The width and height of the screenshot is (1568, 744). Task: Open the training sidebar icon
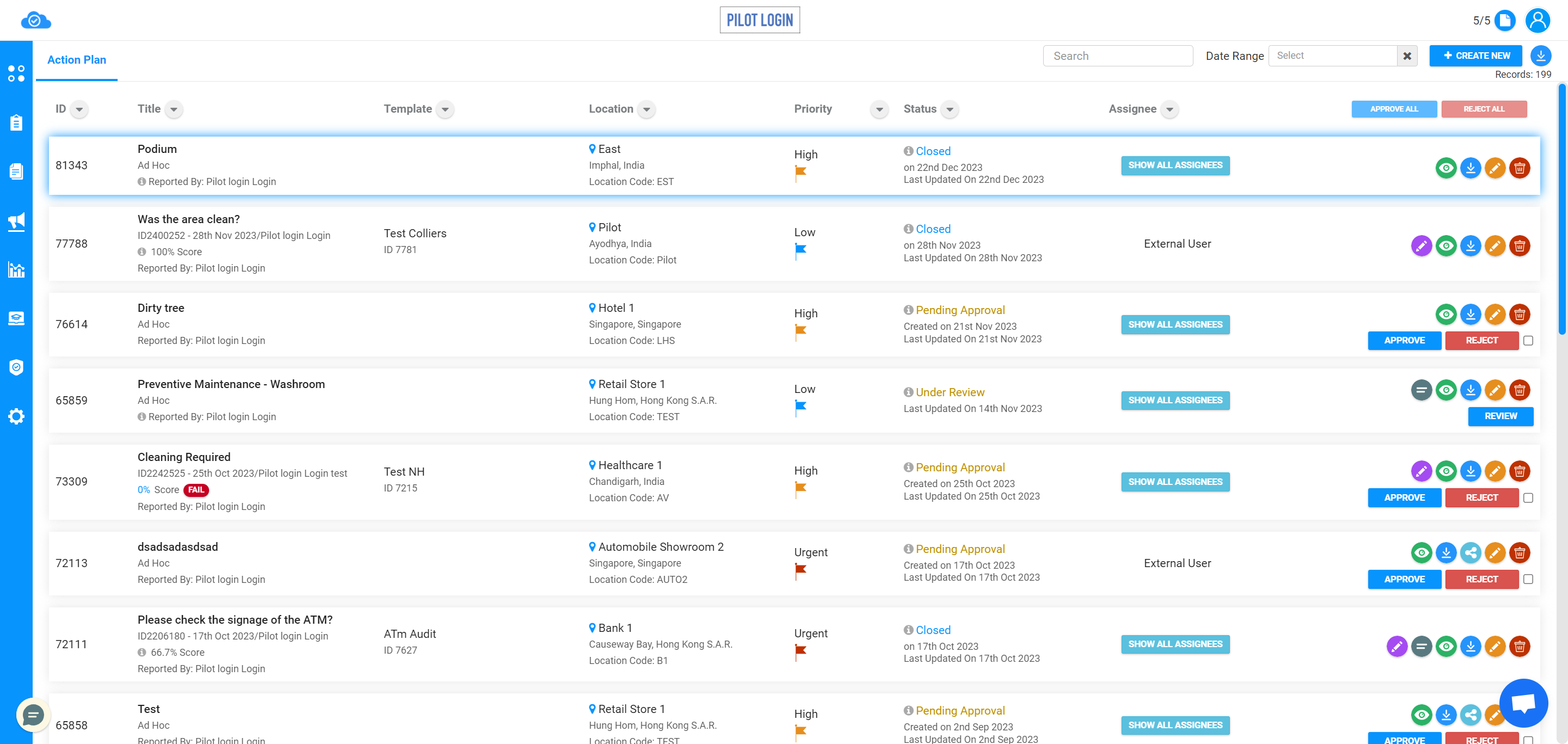tap(16, 318)
